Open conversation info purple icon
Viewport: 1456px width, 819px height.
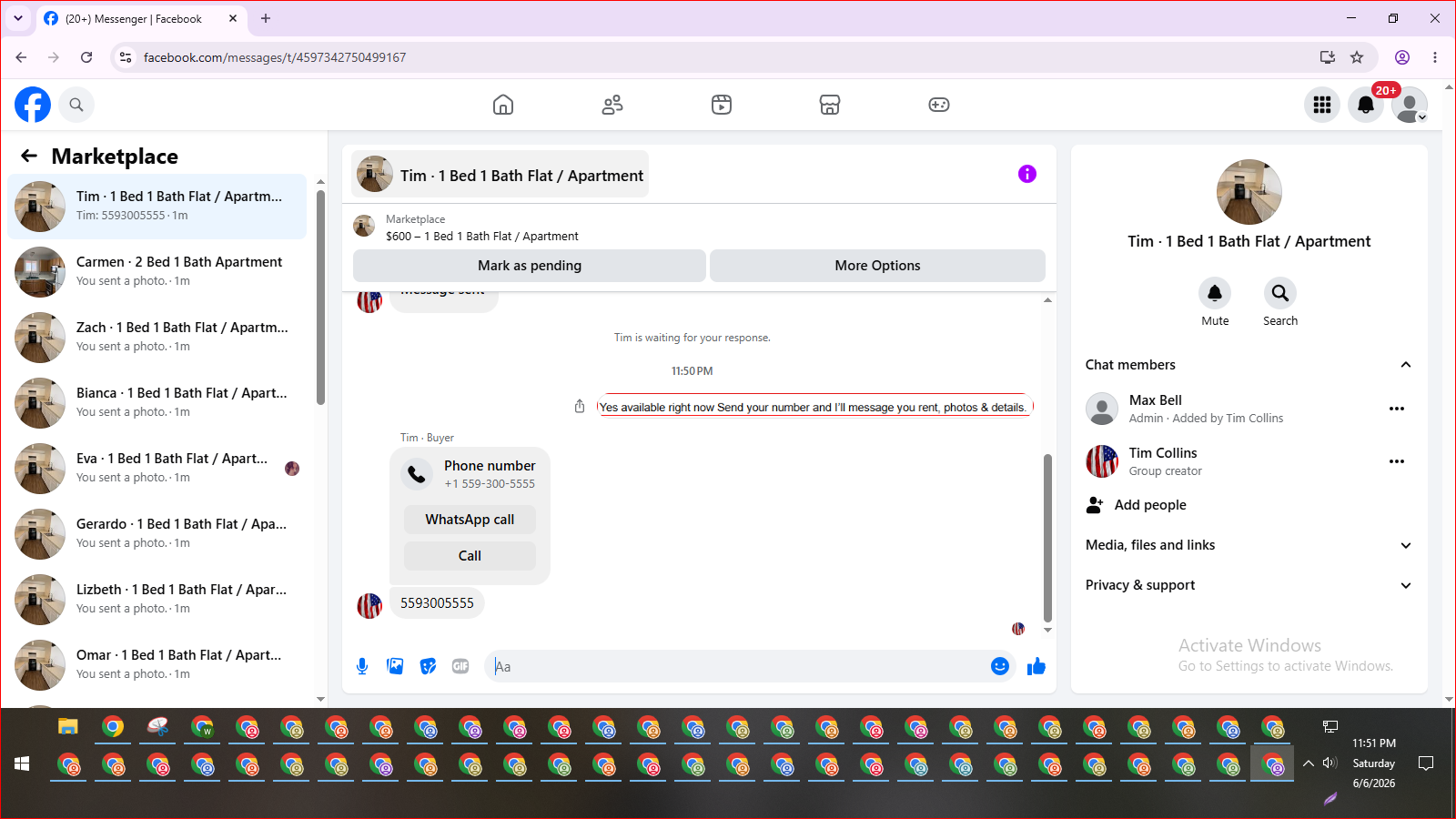click(x=1027, y=174)
